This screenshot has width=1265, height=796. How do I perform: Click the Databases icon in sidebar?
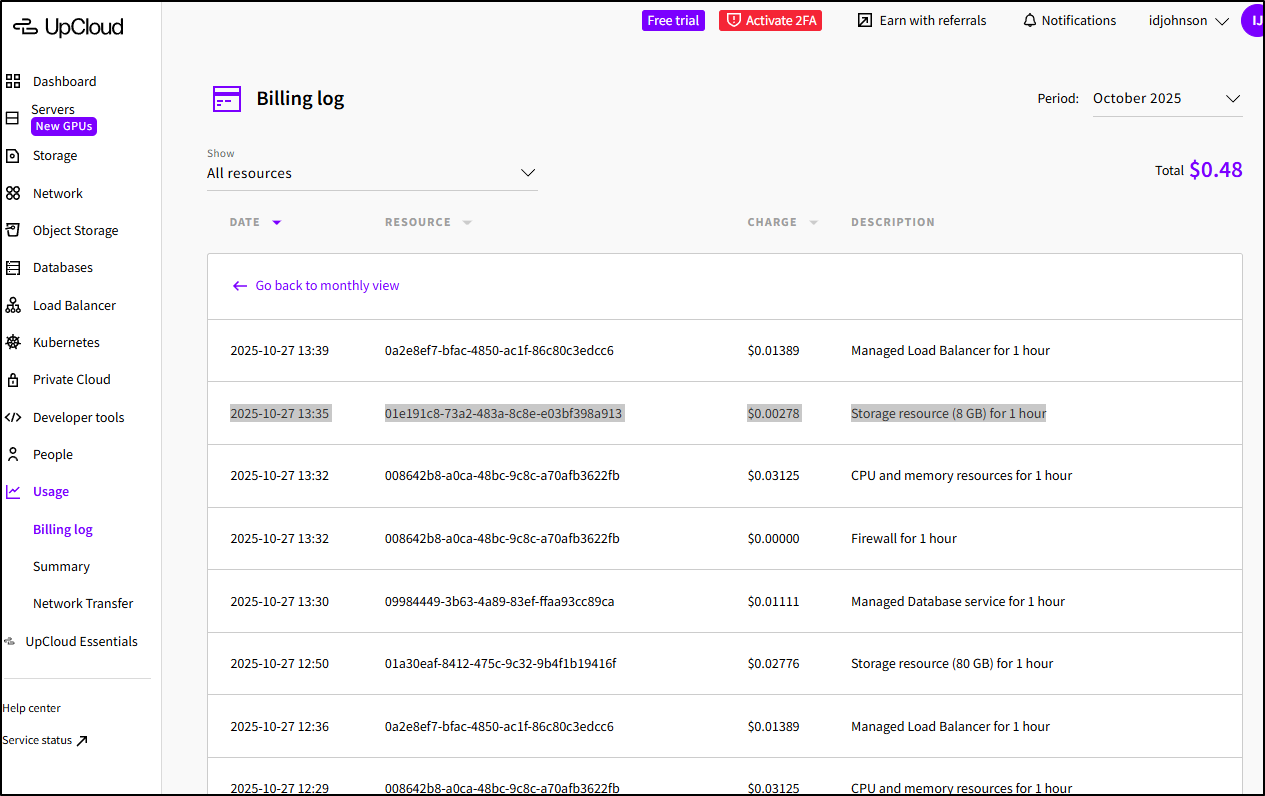(x=13, y=268)
